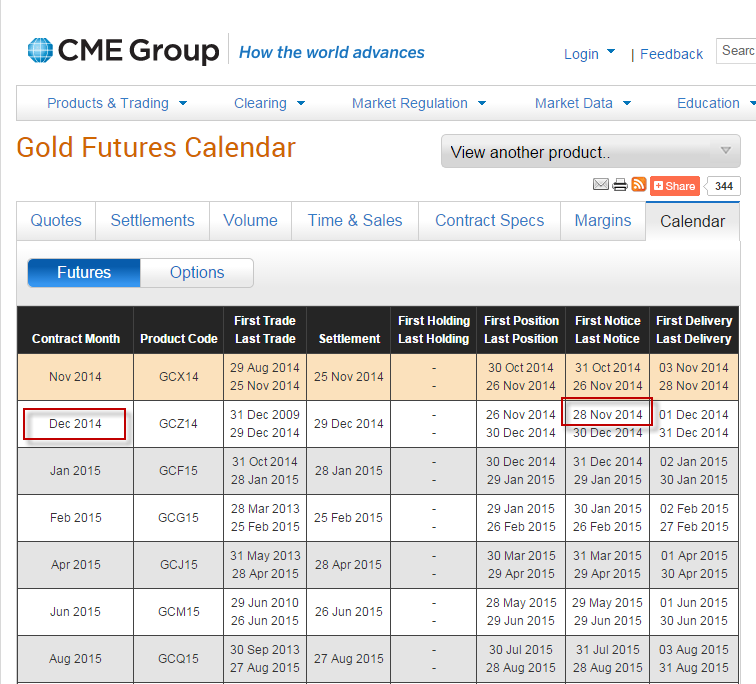
Task: Open the Margins tab
Action: [x=603, y=221]
